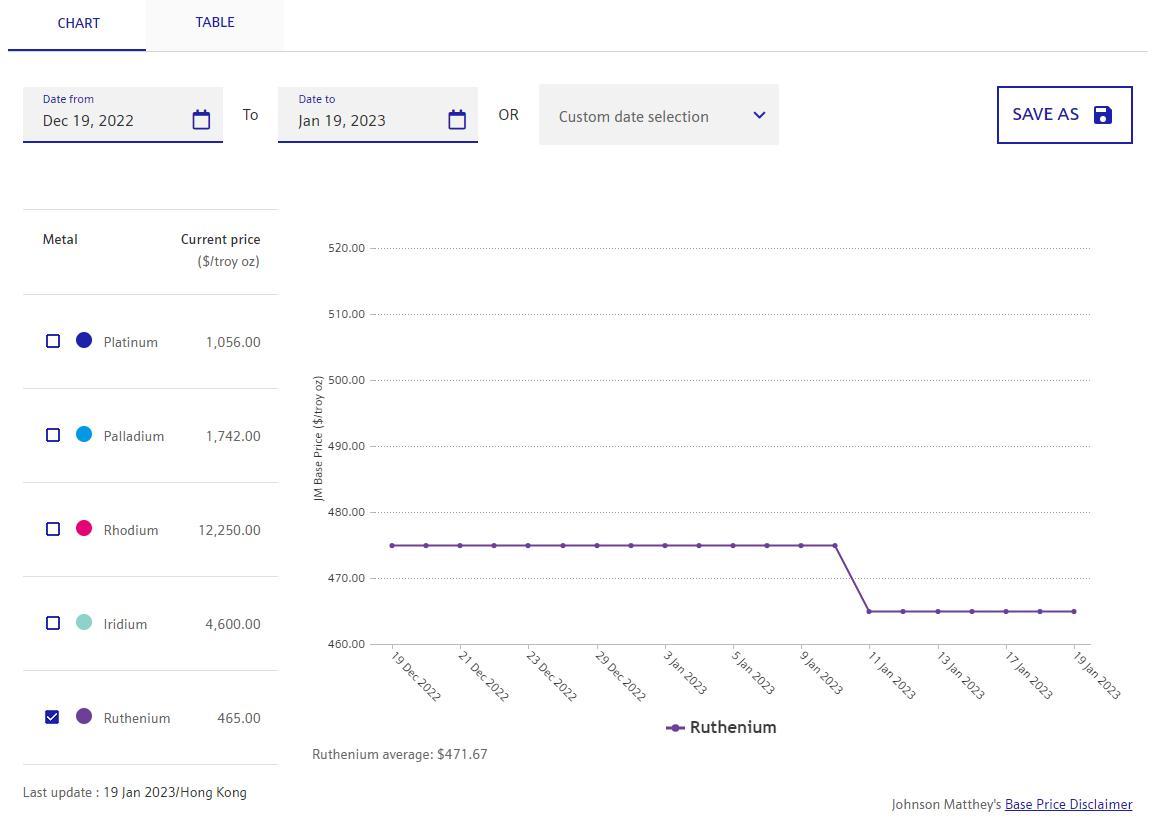Open the Base Price Disclaimer link
Image resolution: width=1153 pixels, height=829 pixels.
click(1068, 804)
